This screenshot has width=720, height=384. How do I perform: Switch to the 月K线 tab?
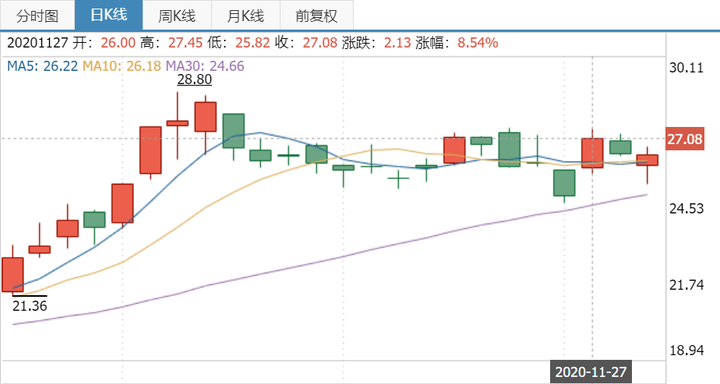tap(246, 16)
